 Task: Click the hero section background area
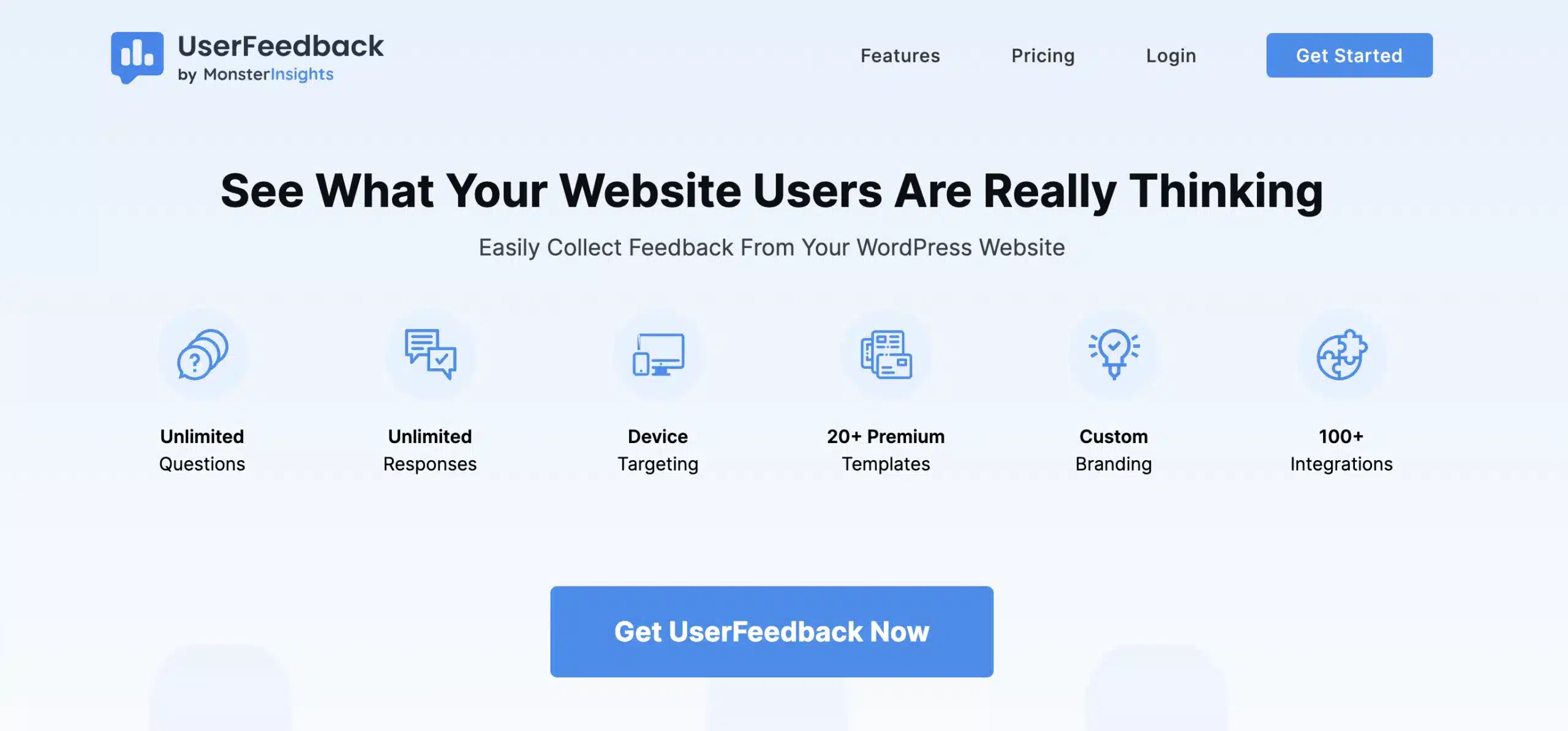[x=784, y=365]
